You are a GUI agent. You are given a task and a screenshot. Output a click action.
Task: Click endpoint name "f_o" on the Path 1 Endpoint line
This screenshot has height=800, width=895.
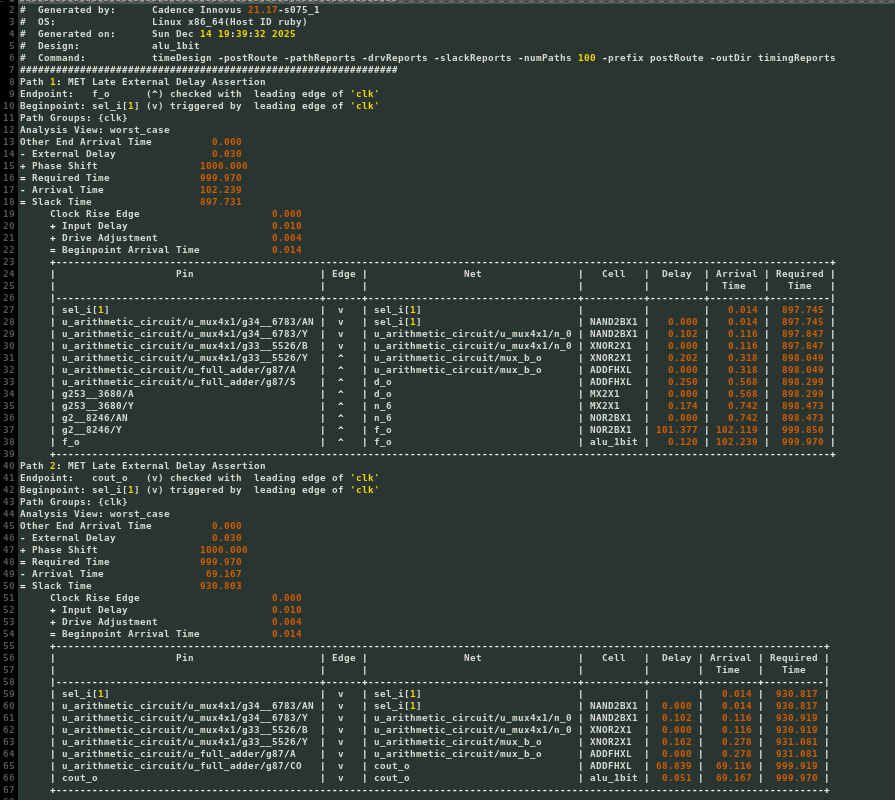[x=100, y=94]
